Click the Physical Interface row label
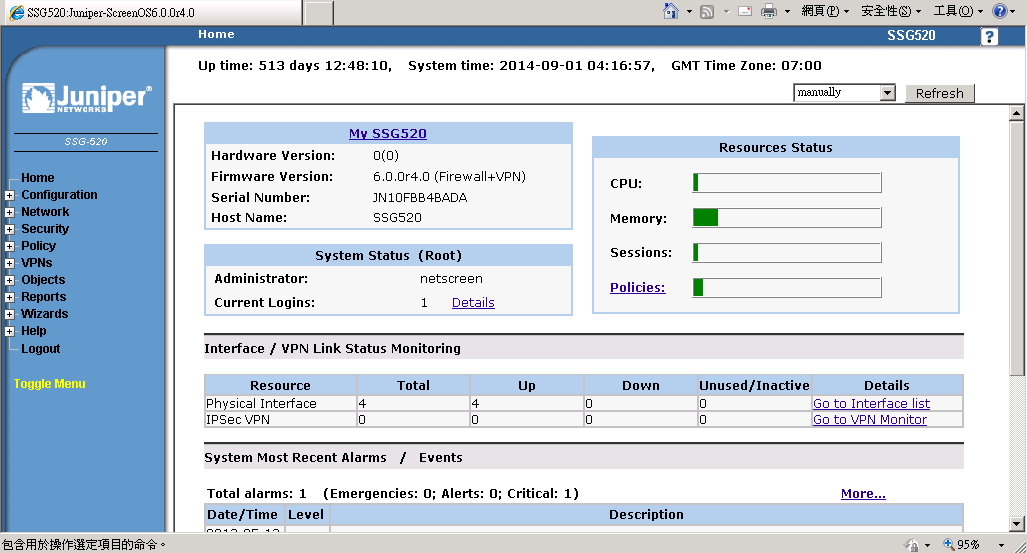This screenshot has width=1027, height=553. [x=261, y=404]
